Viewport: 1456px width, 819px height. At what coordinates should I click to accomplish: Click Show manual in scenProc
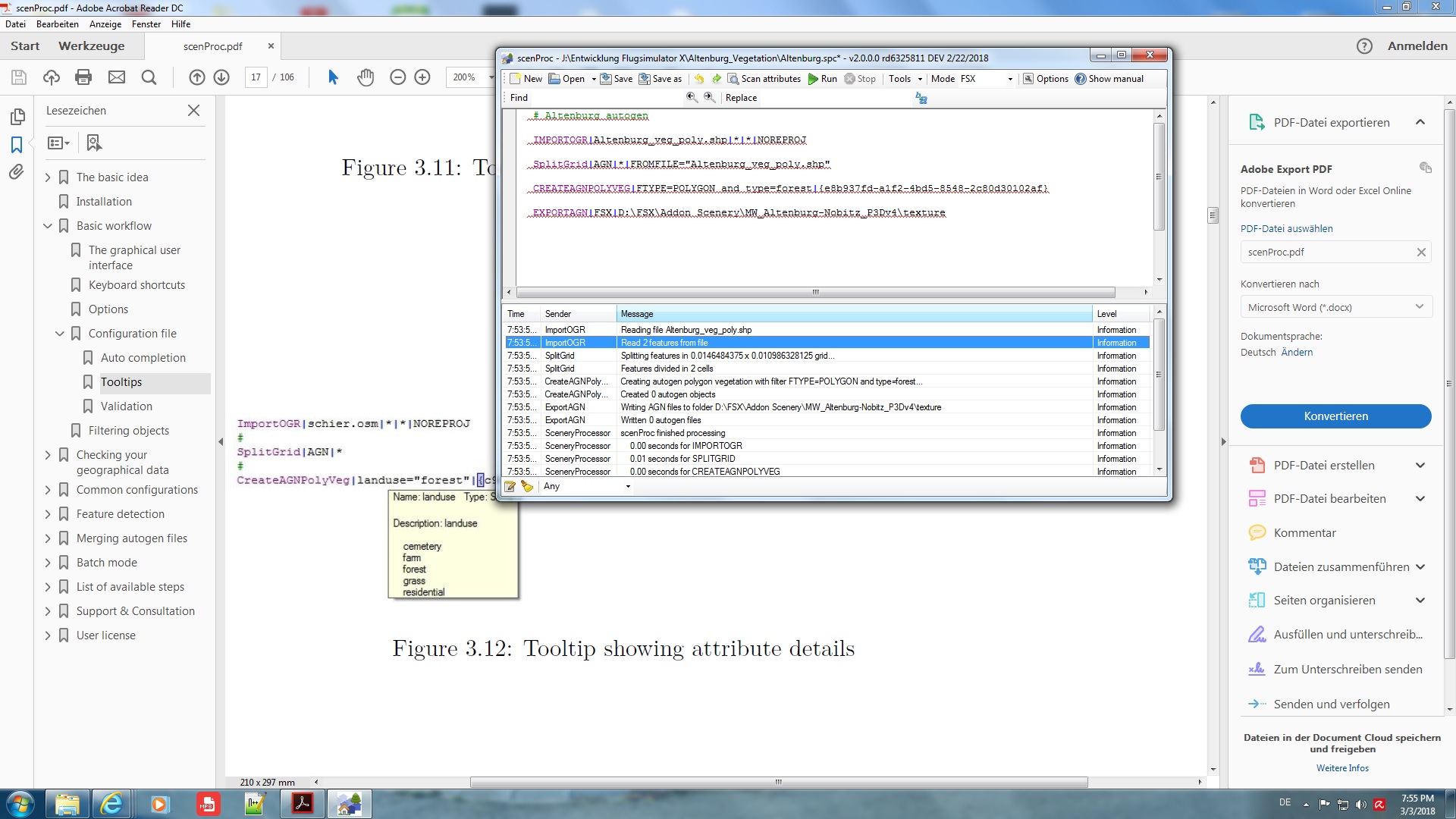click(1109, 79)
